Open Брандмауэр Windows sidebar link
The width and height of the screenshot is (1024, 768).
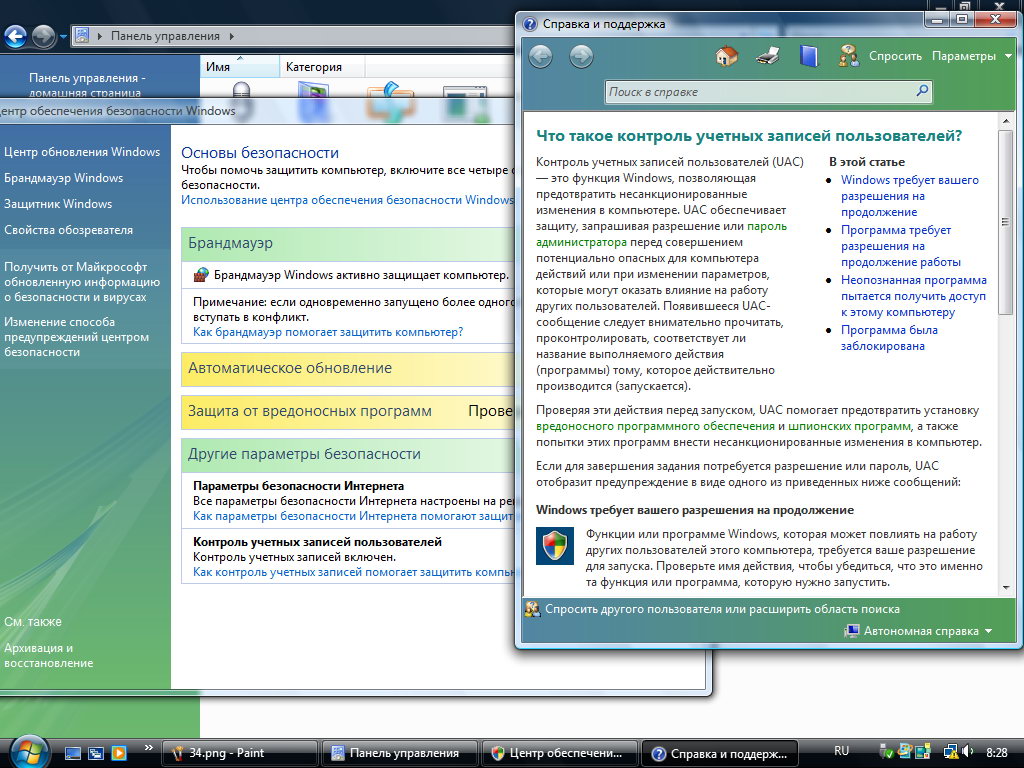63,178
